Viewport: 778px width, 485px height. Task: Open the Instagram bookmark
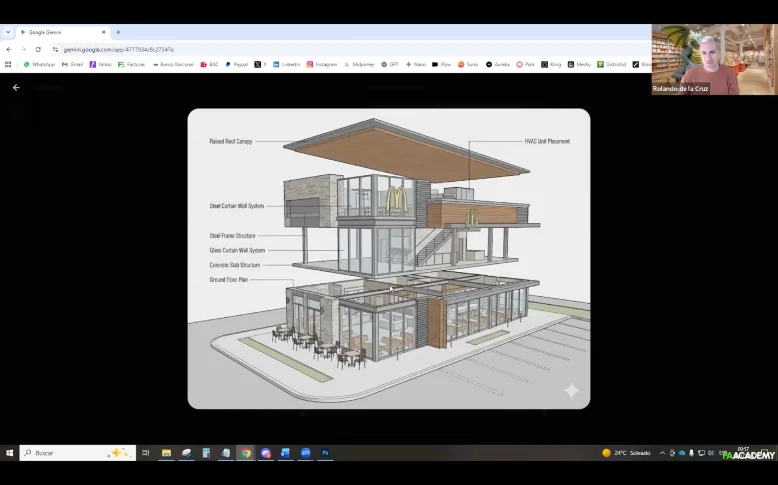(321, 64)
